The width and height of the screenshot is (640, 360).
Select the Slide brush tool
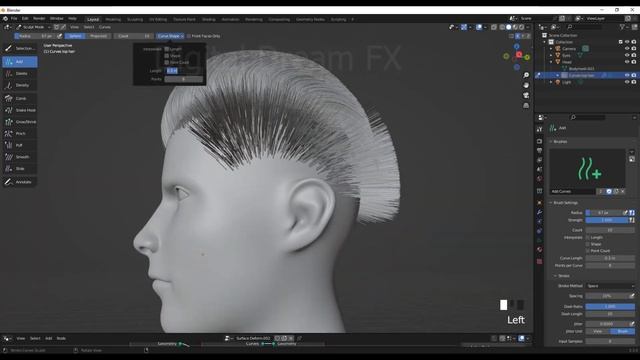(x=20, y=169)
